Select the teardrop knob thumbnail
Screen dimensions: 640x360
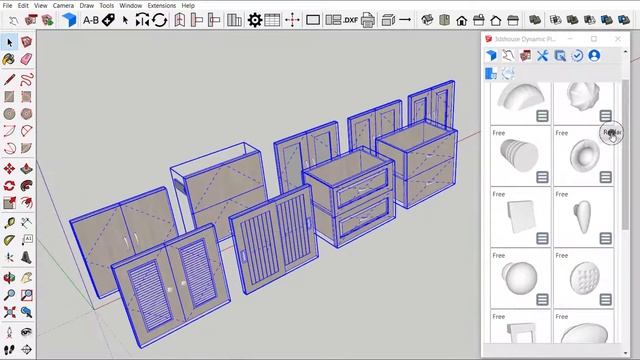[583, 216]
